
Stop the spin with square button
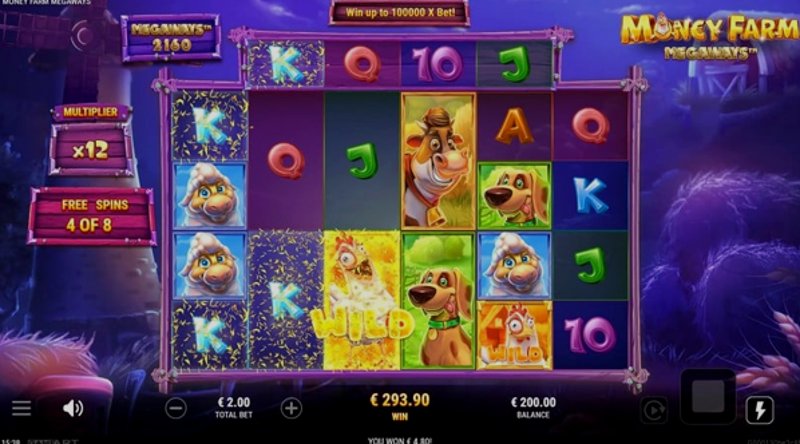pos(708,396)
